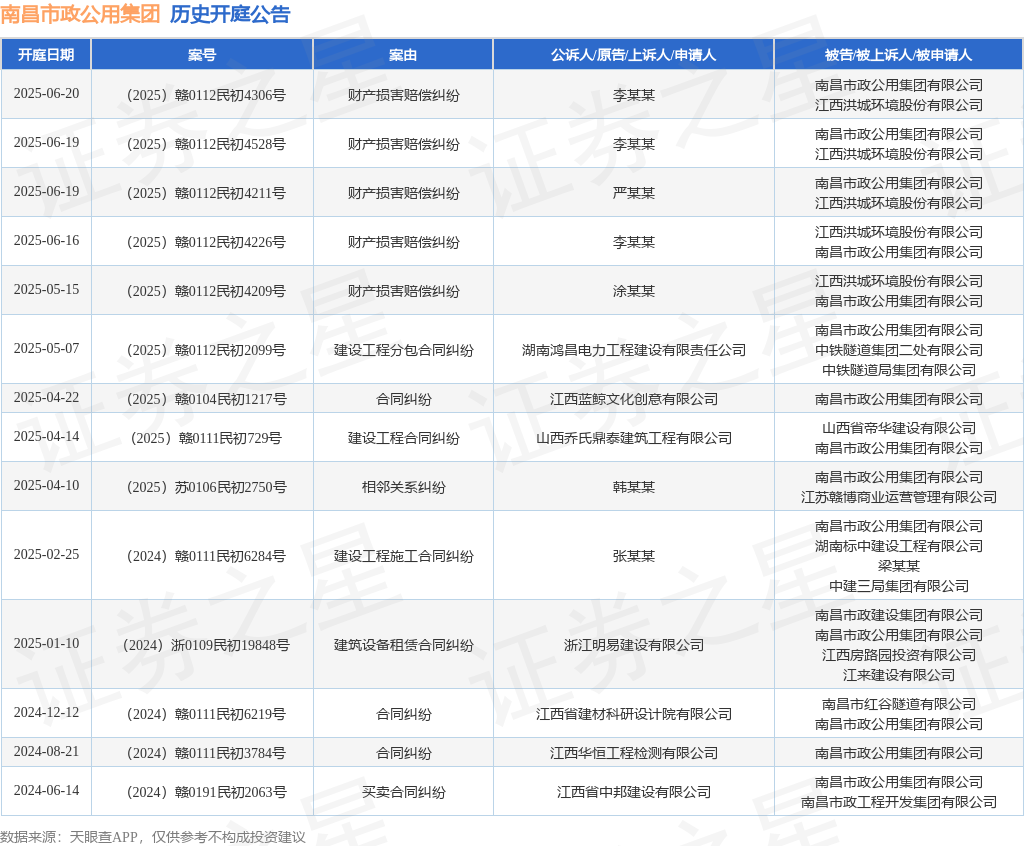Image resolution: width=1024 pixels, height=846 pixels.
Task: Click case number 赣0111民初6219号
Action: (206, 715)
